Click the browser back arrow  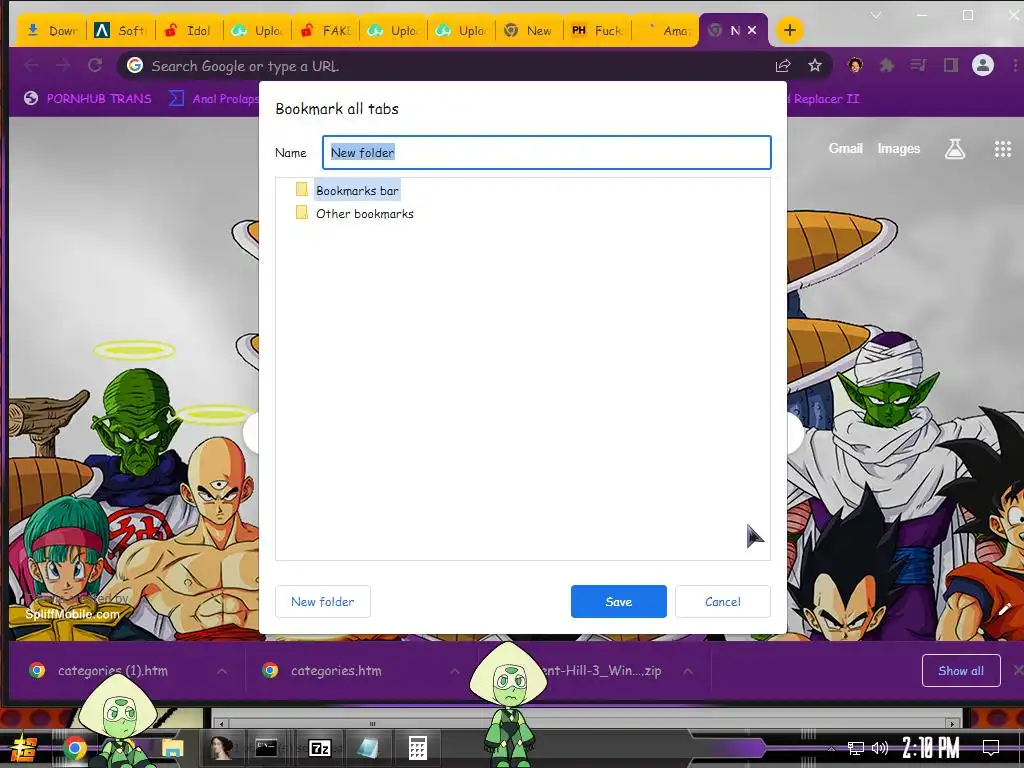click(31, 65)
